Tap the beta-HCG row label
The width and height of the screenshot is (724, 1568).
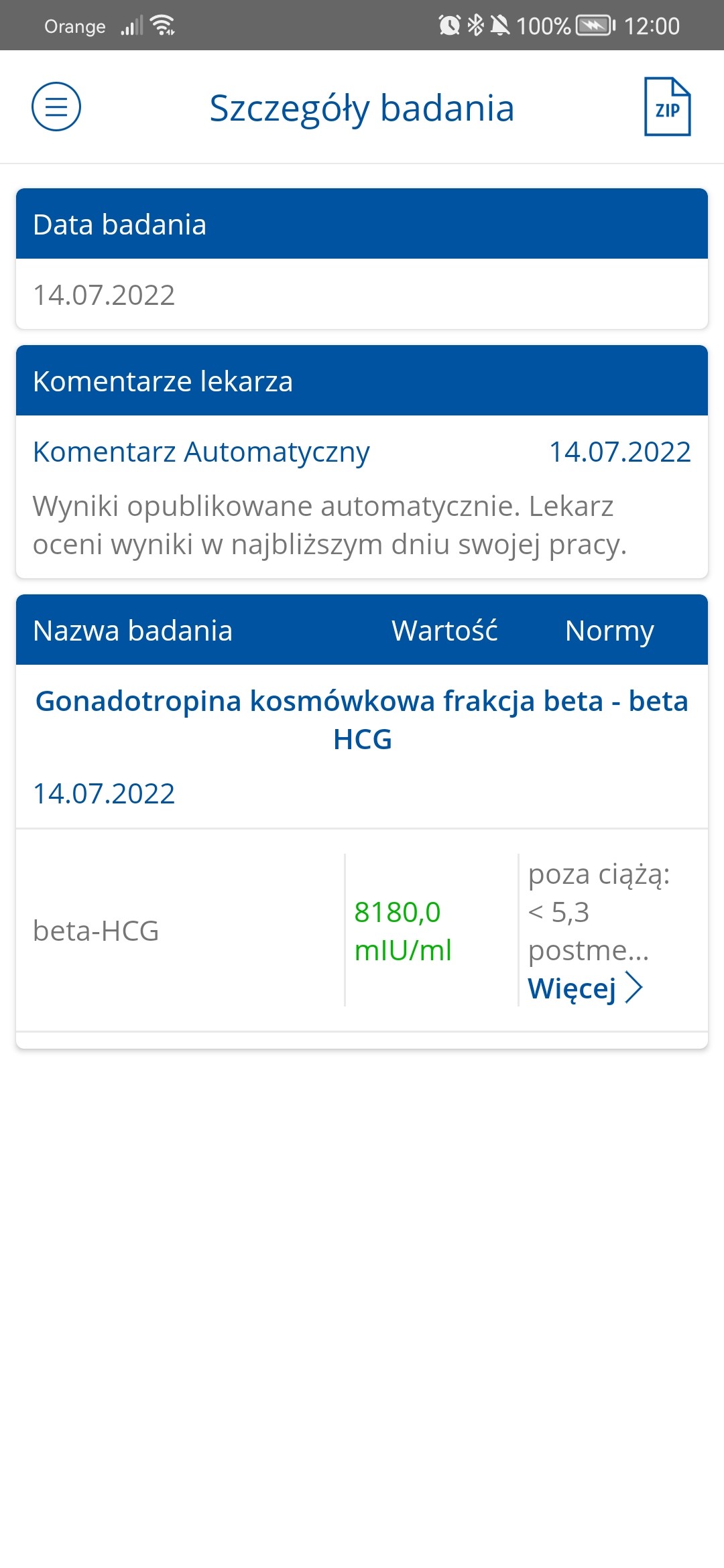coord(96,931)
